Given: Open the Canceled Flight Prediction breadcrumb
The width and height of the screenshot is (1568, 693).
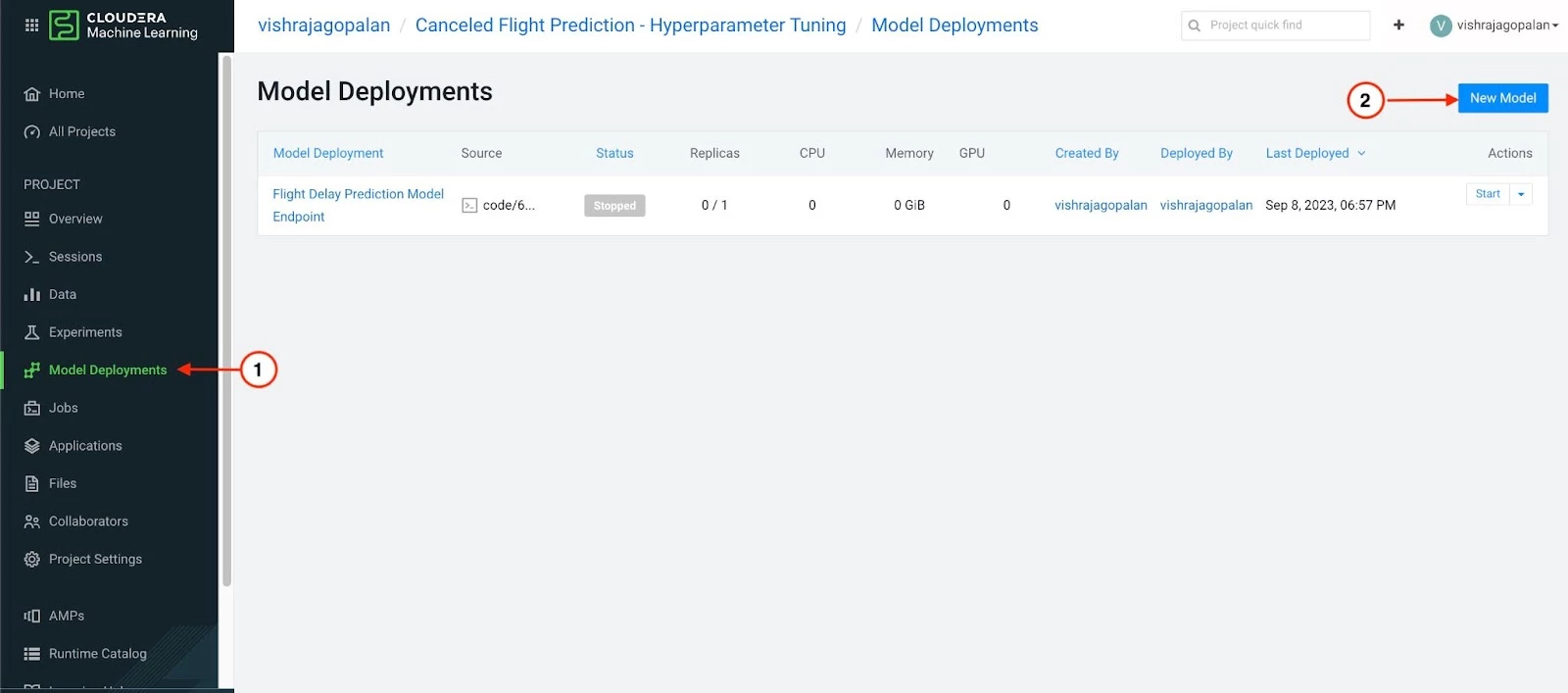Looking at the screenshot, I should tap(630, 25).
